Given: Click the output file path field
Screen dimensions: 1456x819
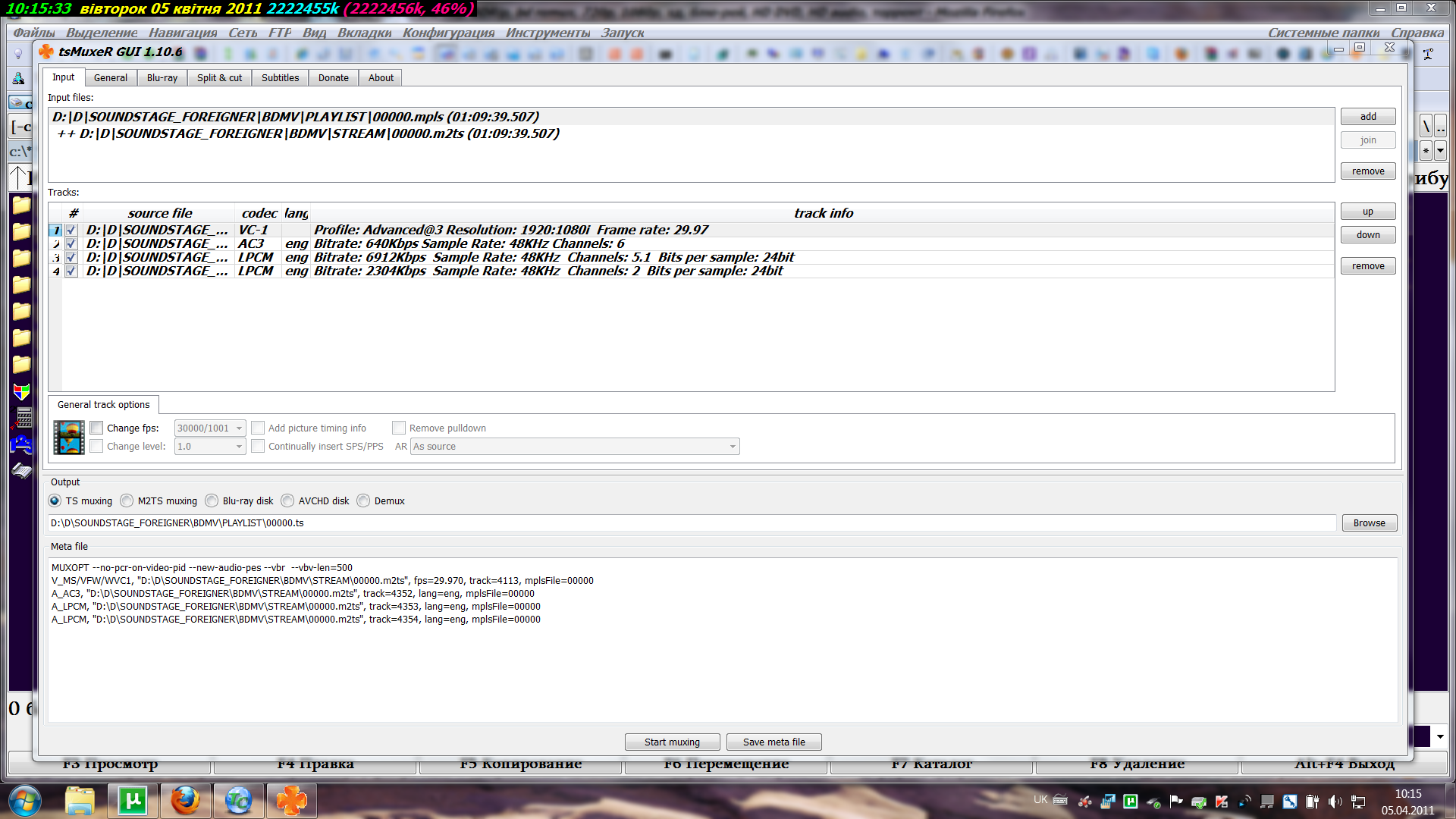Looking at the screenshot, I should pos(690,522).
